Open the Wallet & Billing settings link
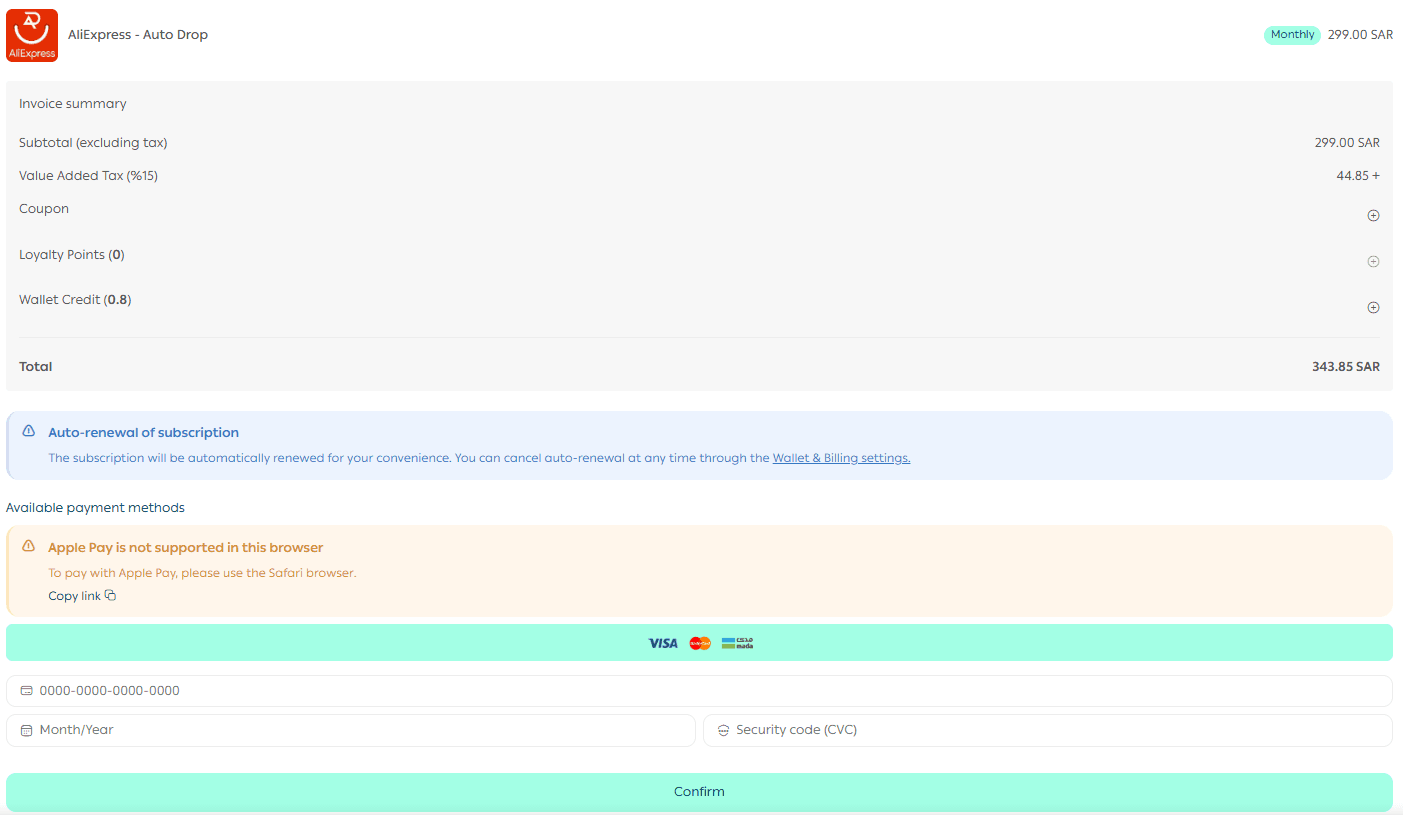 tap(841, 458)
